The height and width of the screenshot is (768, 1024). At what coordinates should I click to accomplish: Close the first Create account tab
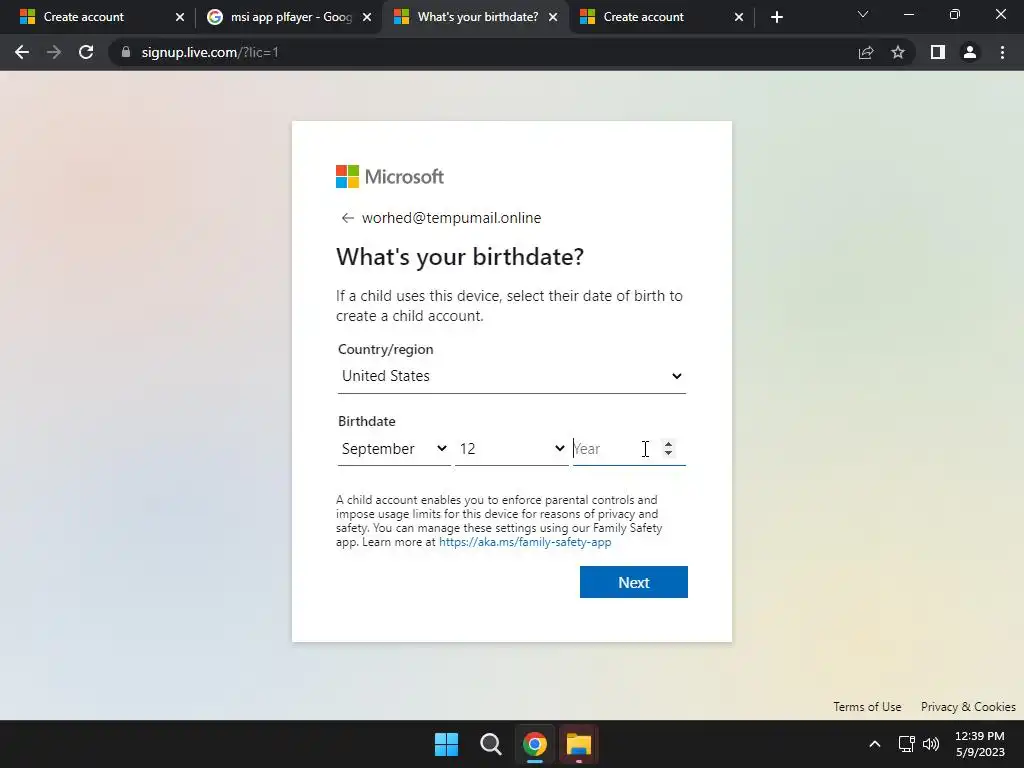point(180,17)
